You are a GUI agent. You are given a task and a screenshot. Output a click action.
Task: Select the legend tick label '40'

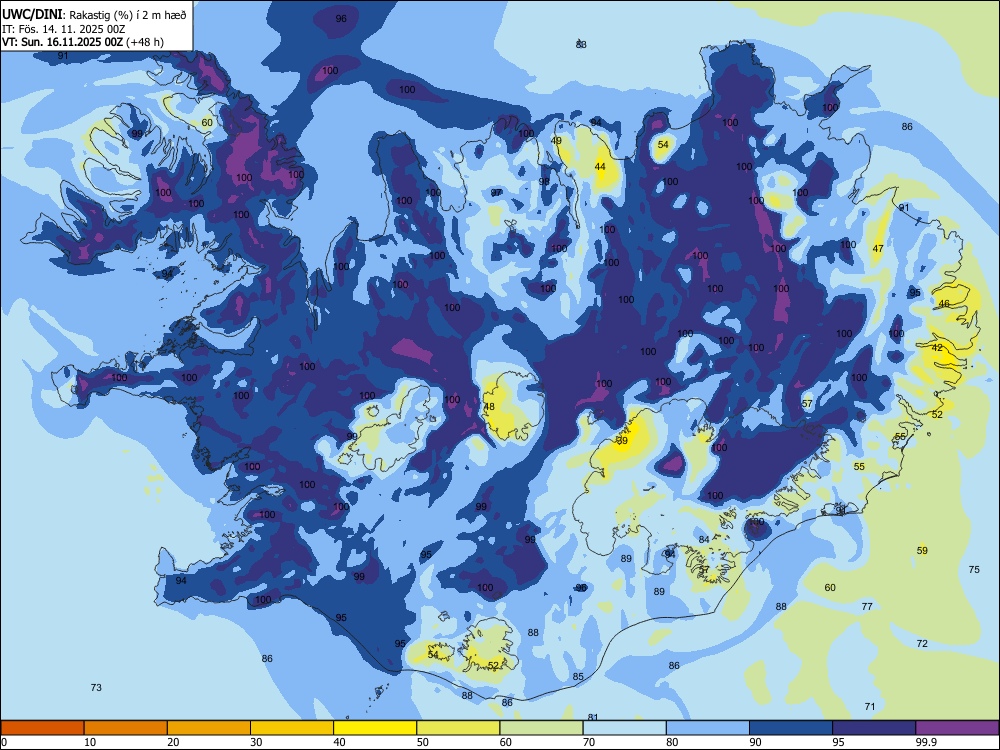pos(340,742)
